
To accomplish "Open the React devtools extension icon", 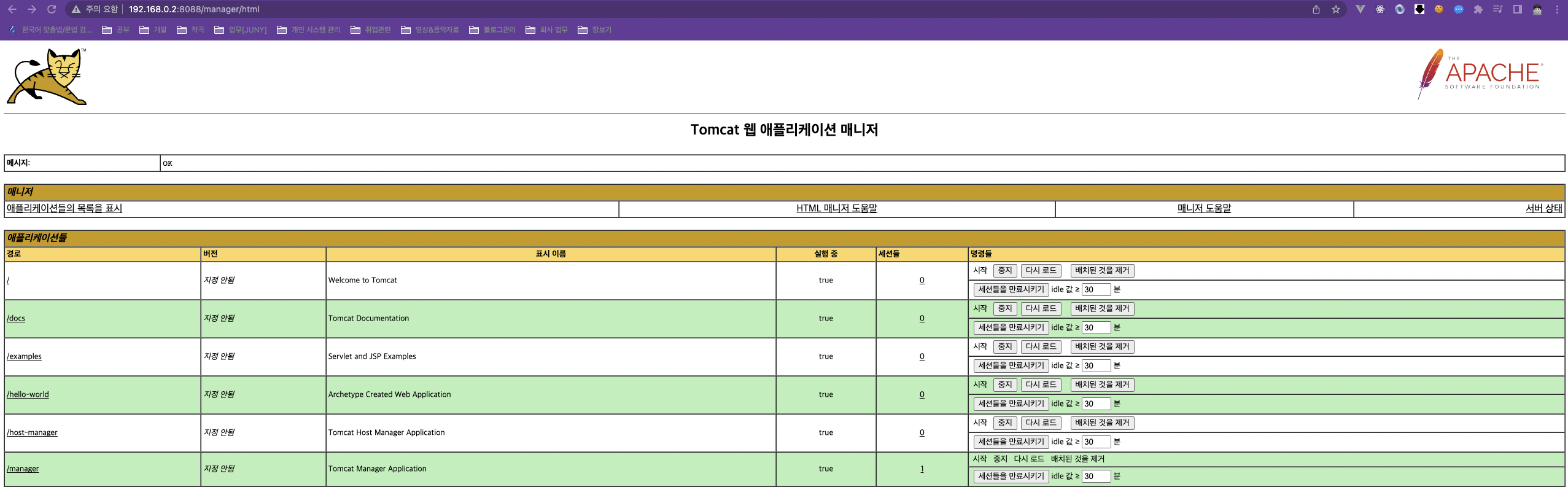I will (1380, 9).
